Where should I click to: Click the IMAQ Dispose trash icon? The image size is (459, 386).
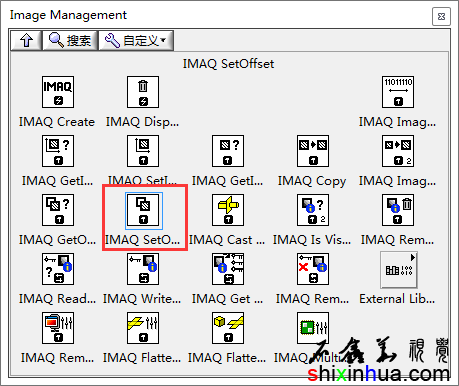click(x=143, y=92)
